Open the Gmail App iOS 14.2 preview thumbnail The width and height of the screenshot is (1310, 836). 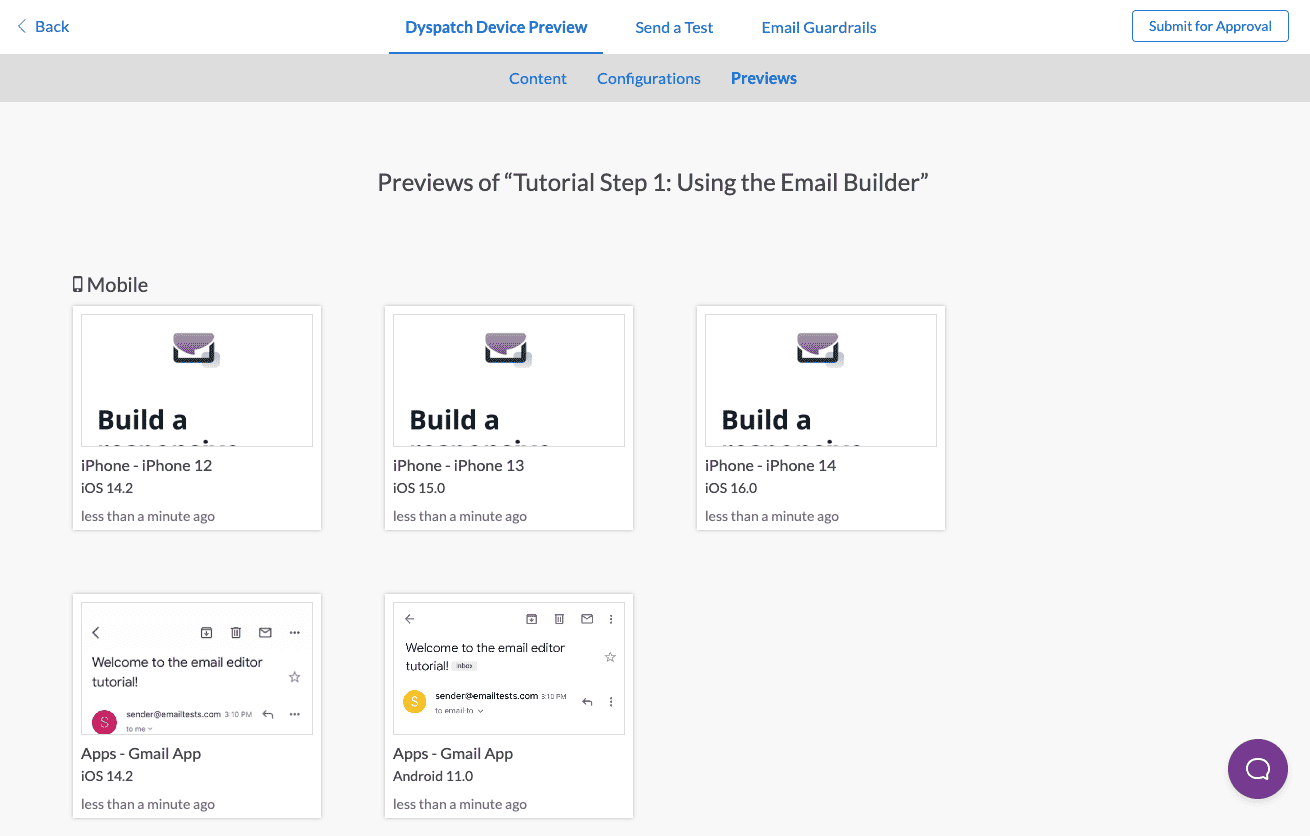click(197, 668)
